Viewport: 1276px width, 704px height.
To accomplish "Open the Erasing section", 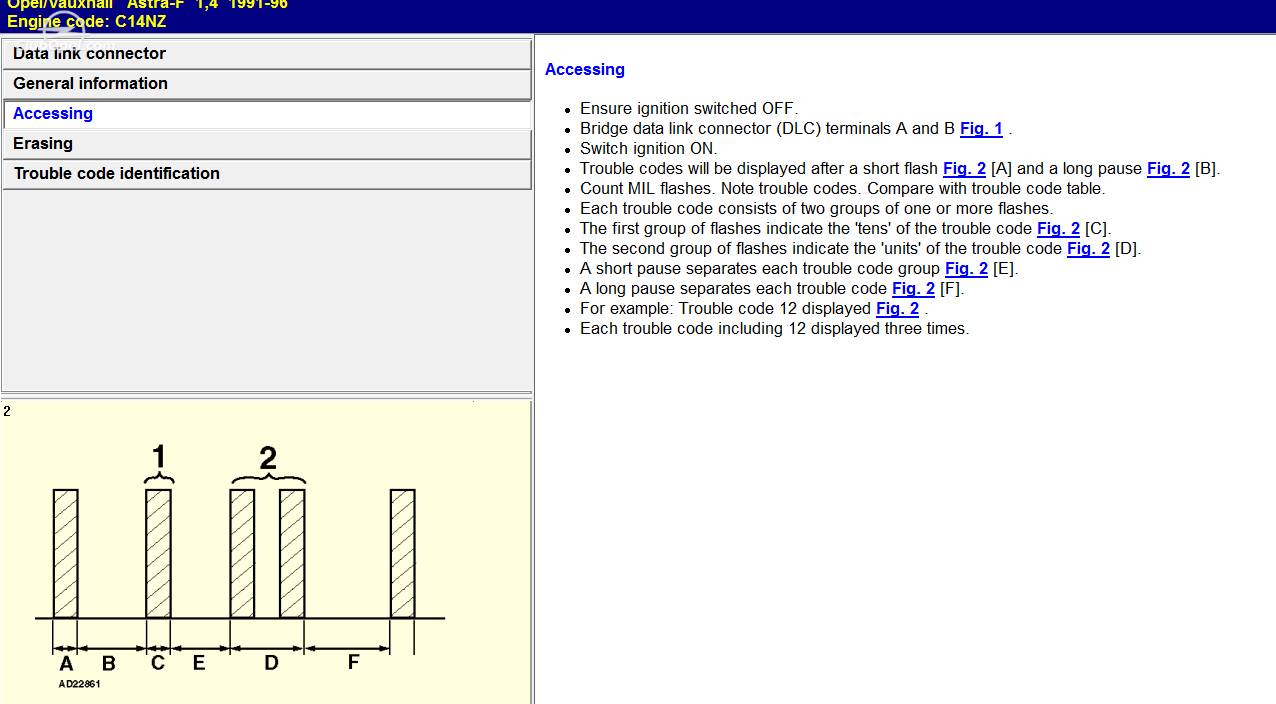I will [x=267, y=144].
